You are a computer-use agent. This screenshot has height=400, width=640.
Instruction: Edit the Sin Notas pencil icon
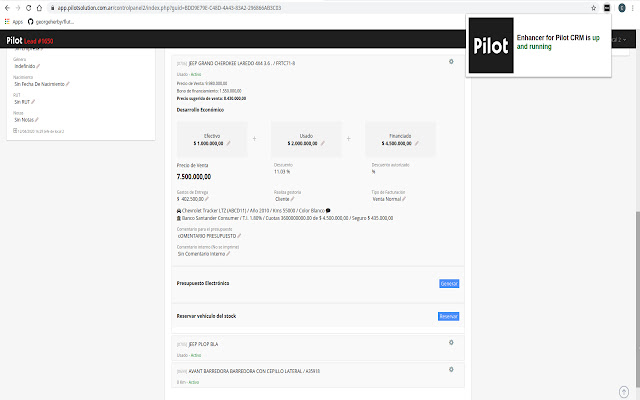pyautogui.click(x=37, y=120)
